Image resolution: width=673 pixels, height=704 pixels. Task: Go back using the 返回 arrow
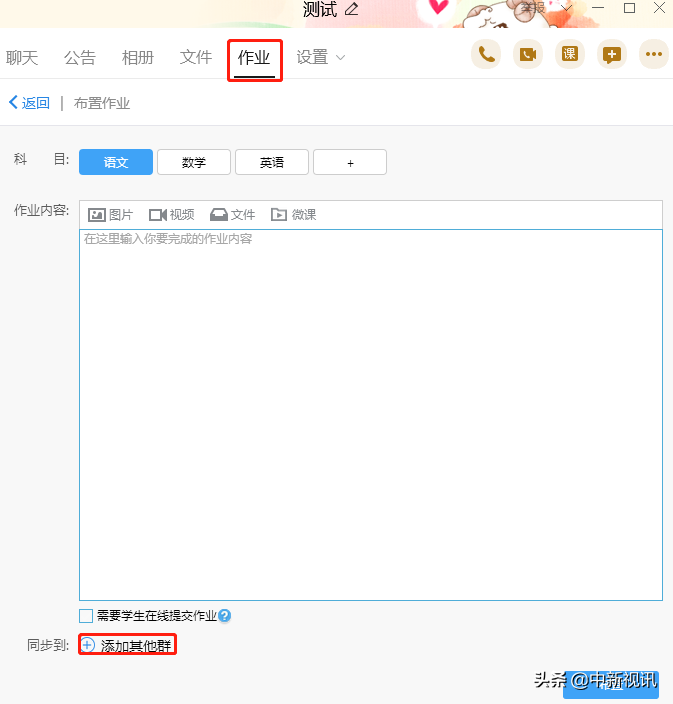[29, 103]
